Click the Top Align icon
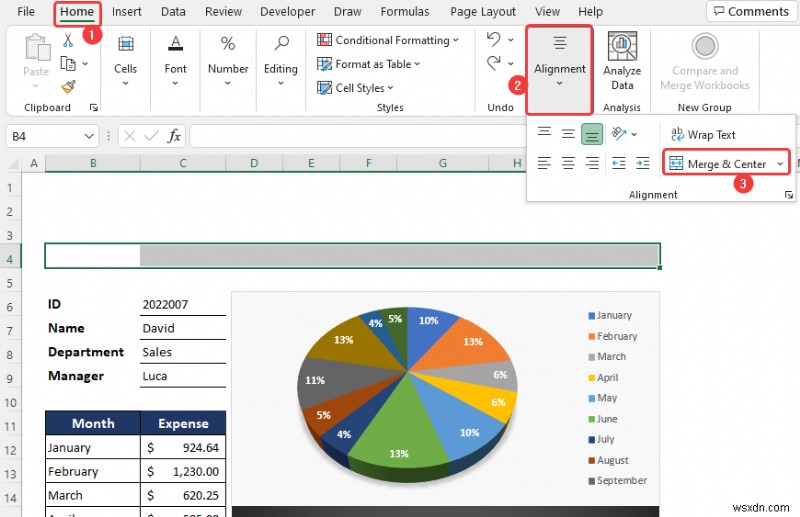The width and height of the screenshot is (800, 517). (544, 134)
